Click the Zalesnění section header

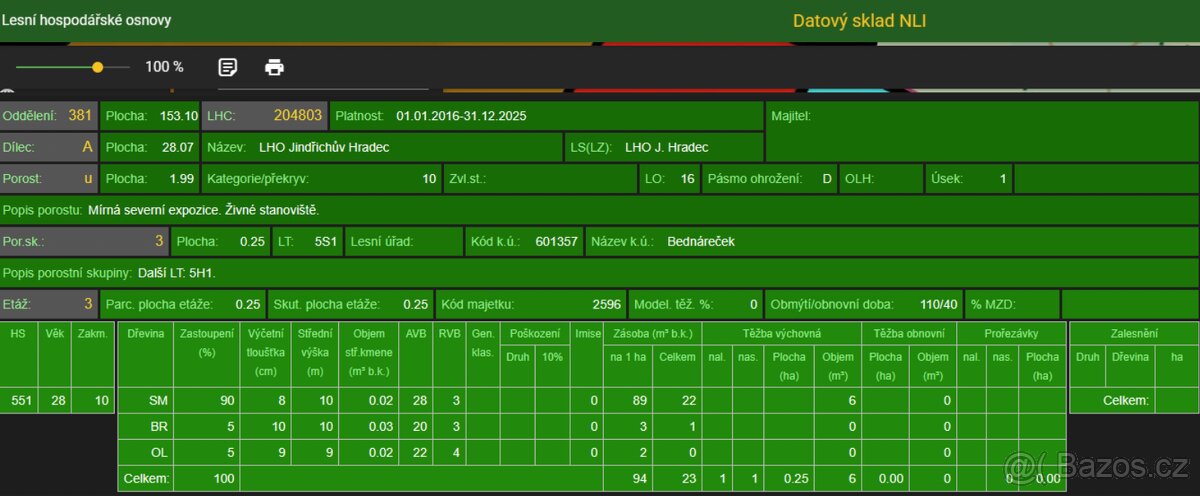click(1133, 332)
